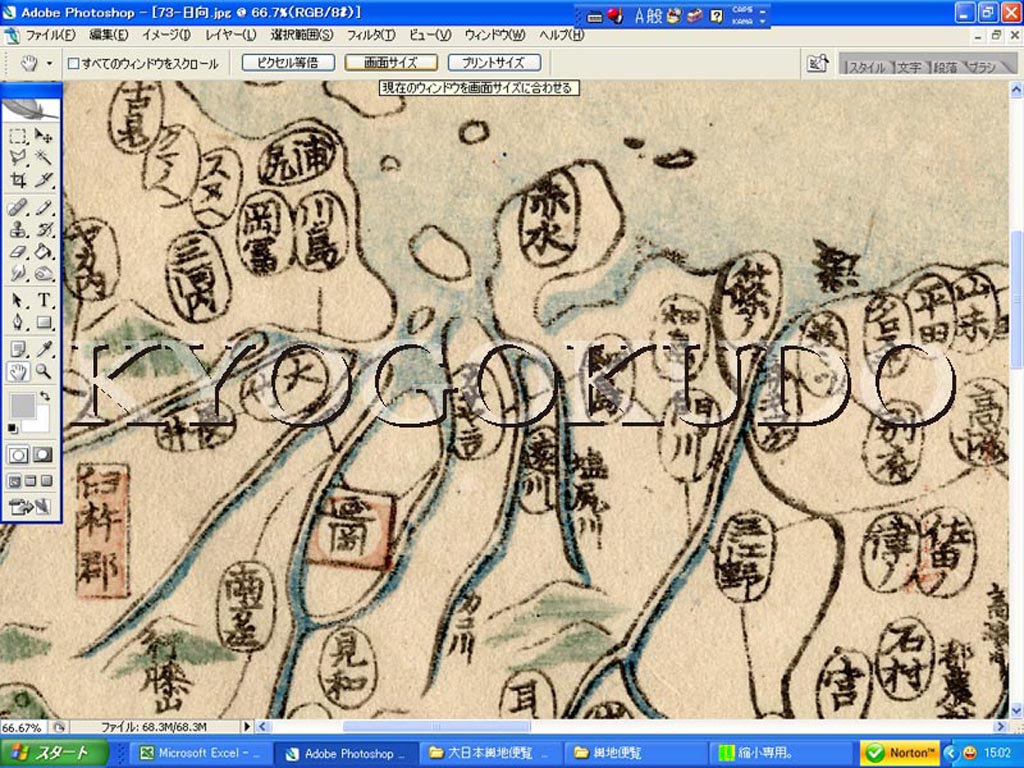Select the Crop tool
The height and width of the screenshot is (768, 1024).
[x=18, y=180]
